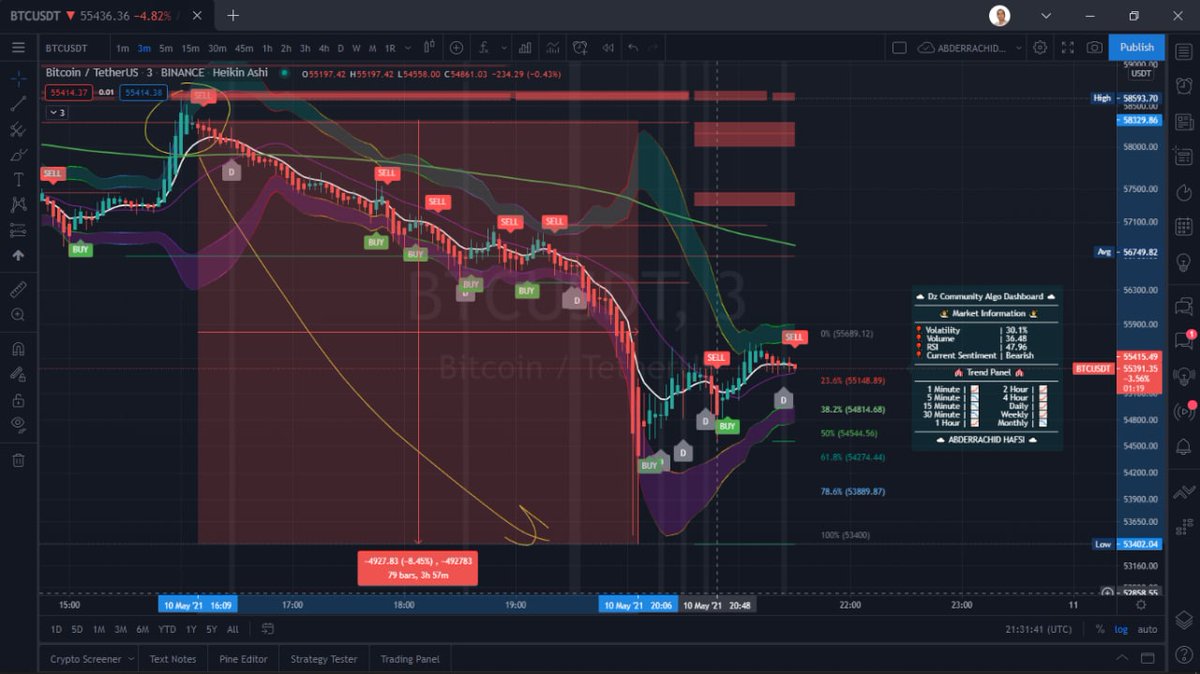Create alert with alarm clock toolbar icon
This screenshot has width=1200, height=674.
(579, 47)
